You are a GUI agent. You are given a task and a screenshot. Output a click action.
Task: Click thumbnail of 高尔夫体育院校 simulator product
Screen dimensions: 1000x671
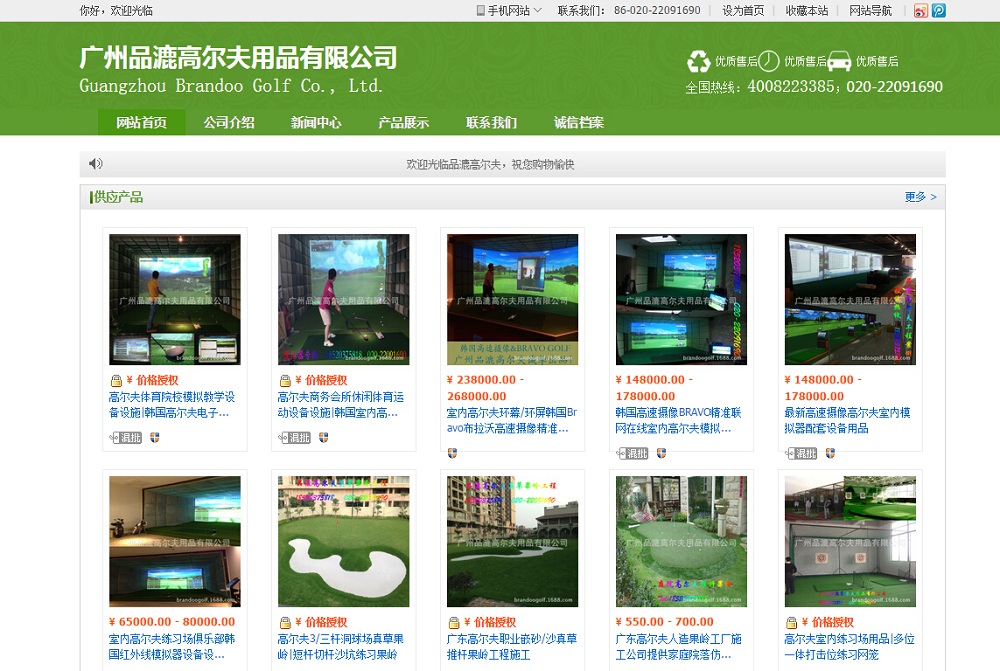pos(175,299)
